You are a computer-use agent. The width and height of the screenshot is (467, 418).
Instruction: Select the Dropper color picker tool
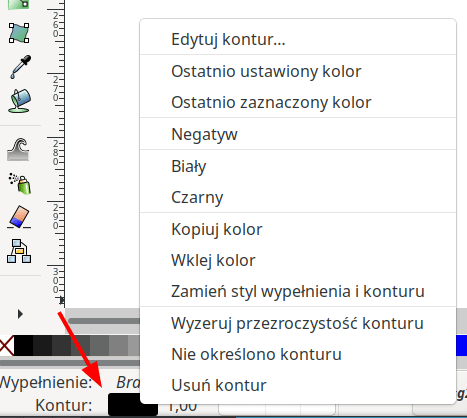(20, 67)
